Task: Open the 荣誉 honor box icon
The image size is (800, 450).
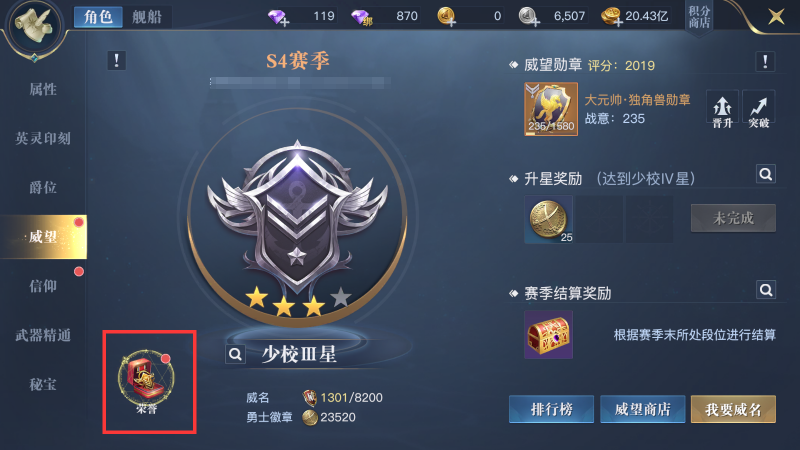Action: pyautogui.click(x=146, y=381)
